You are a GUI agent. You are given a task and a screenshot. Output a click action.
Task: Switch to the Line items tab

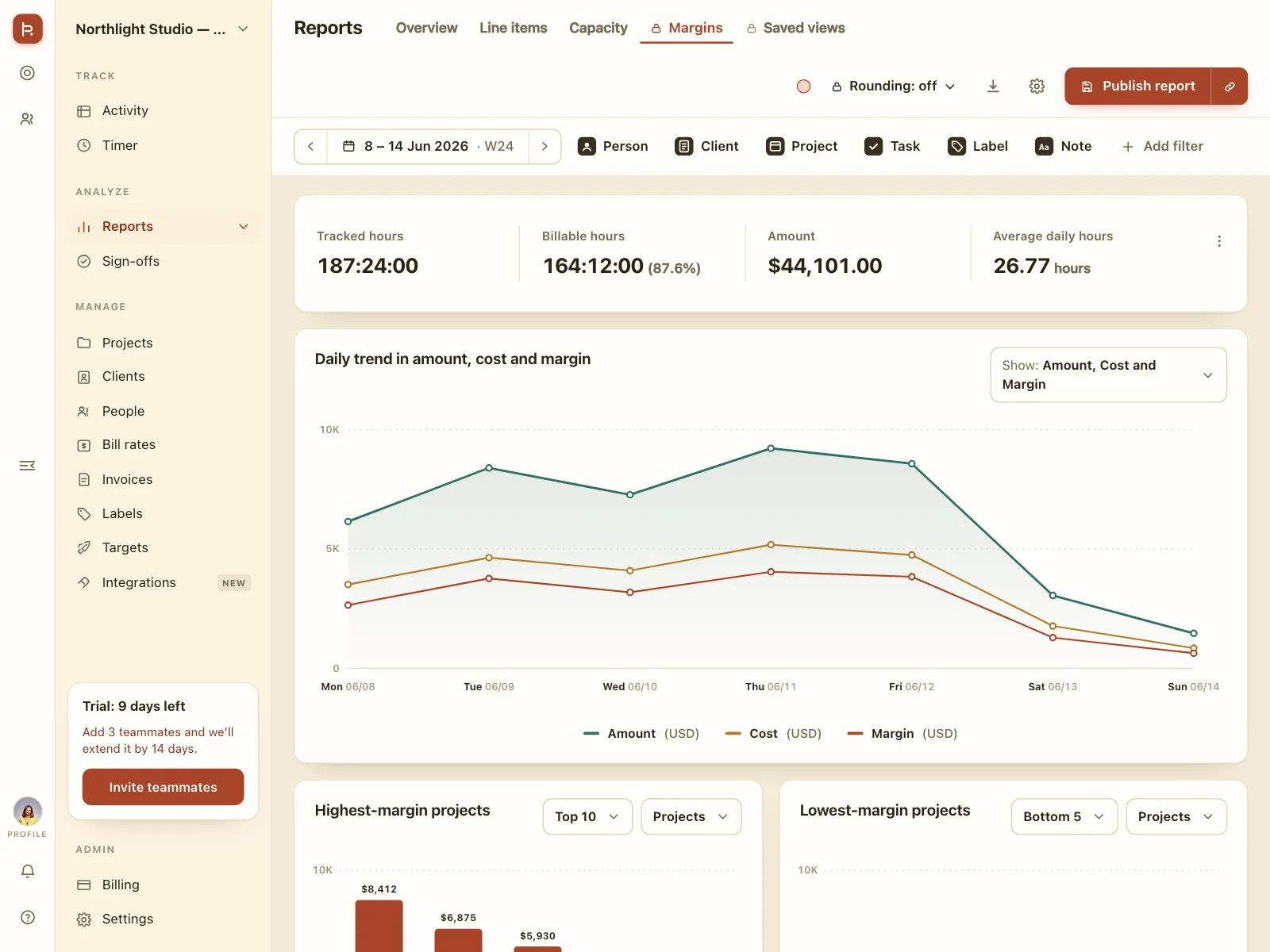514,29
